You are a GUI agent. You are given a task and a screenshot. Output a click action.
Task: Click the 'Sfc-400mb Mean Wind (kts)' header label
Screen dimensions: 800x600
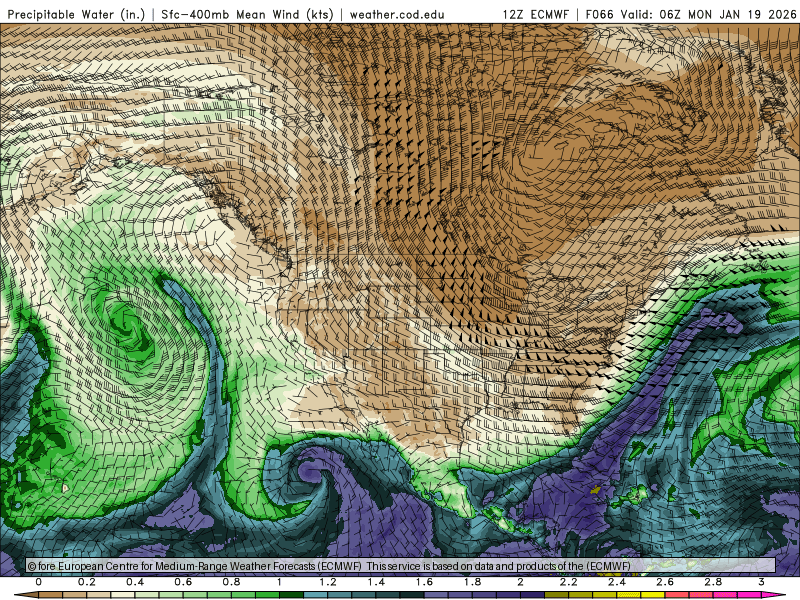(247, 14)
